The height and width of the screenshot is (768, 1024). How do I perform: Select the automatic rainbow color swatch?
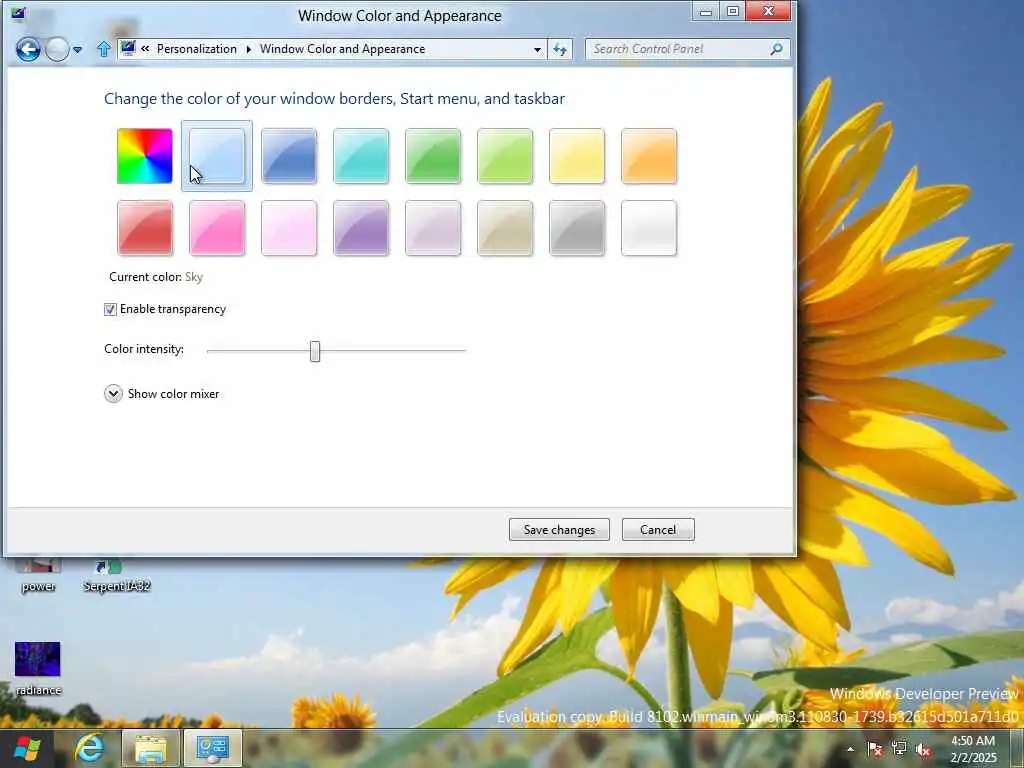tap(145, 156)
